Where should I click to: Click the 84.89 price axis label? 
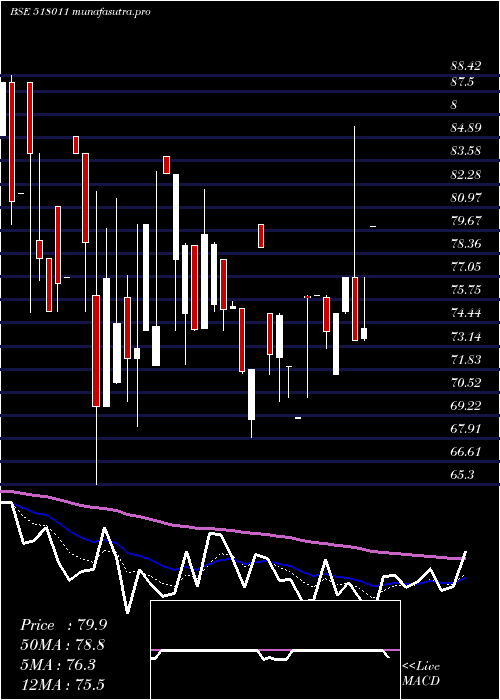pyautogui.click(x=466, y=128)
